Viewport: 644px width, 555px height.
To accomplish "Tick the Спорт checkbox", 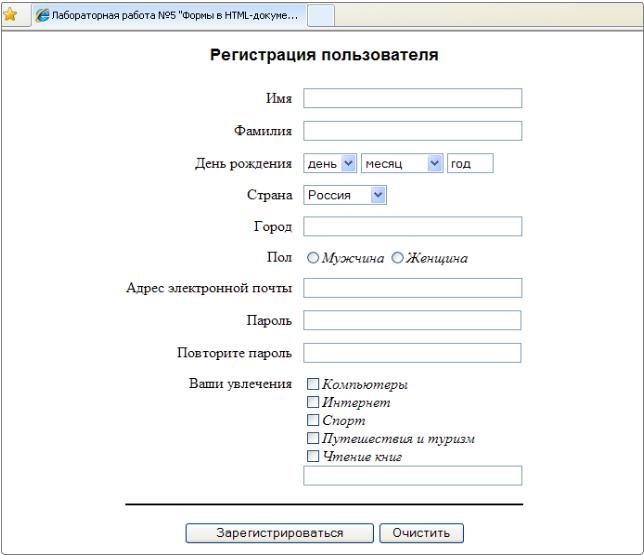I will point(313,420).
